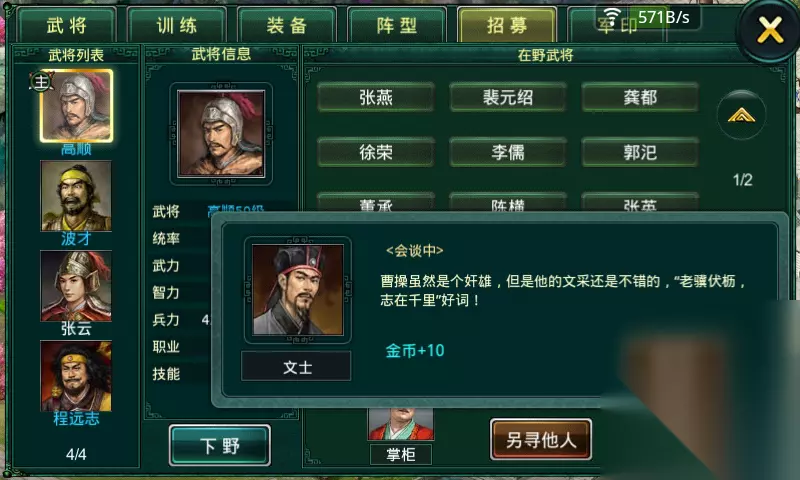Choose wandering general 裴元绍
This screenshot has height=480, width=800.
coord(508,97)
